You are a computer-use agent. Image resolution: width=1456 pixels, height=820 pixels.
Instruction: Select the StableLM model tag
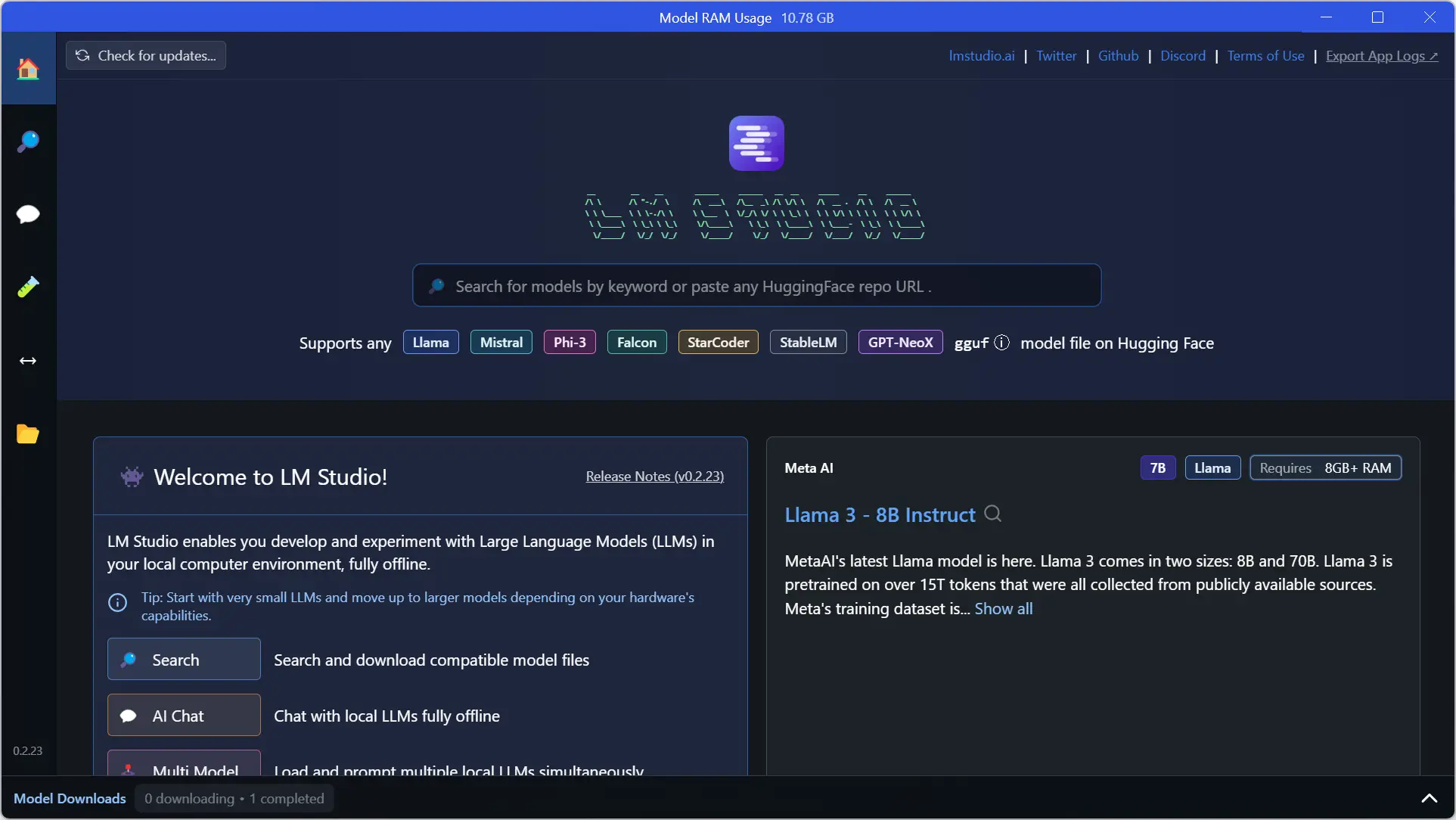(808, 342)
